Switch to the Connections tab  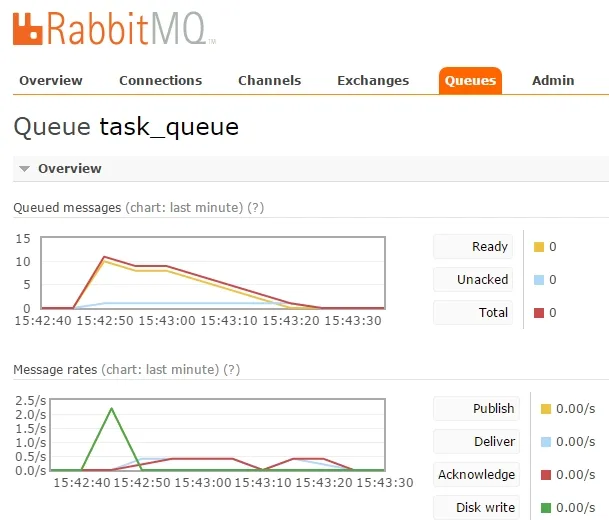coord(160,80)
